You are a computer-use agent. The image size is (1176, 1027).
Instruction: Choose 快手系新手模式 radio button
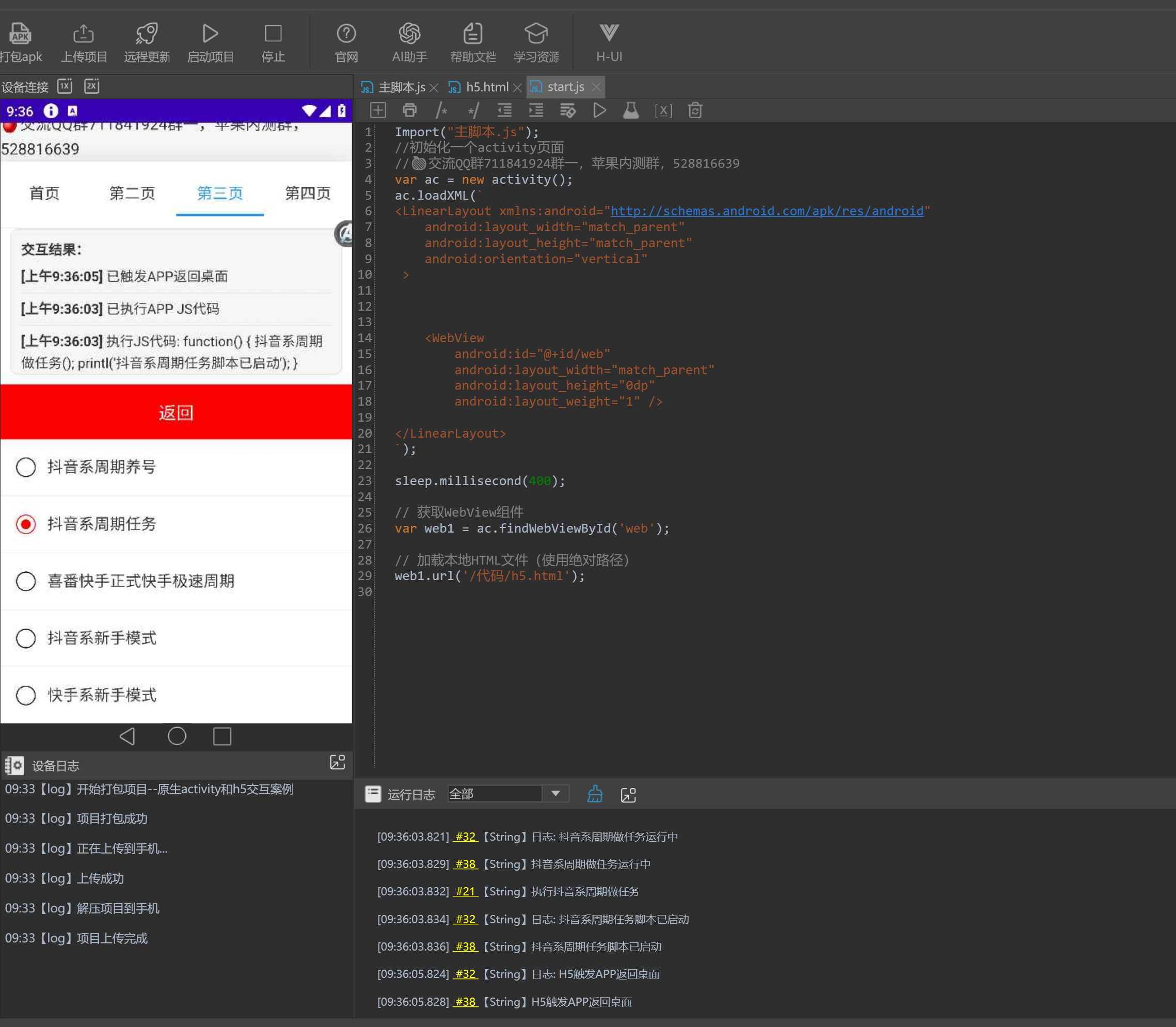[x=26, y=695]
